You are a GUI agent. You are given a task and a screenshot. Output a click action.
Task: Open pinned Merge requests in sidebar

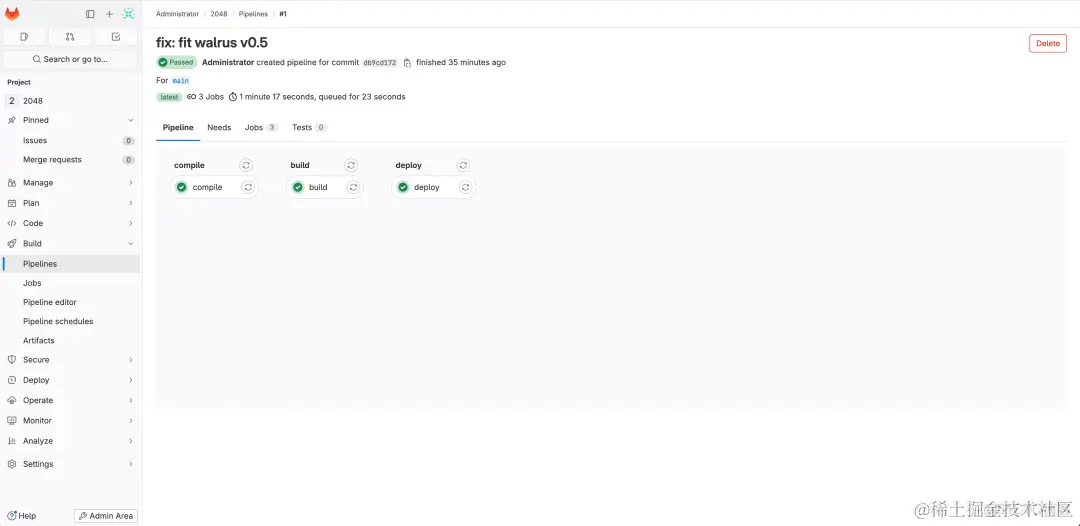tap(70, 160)
